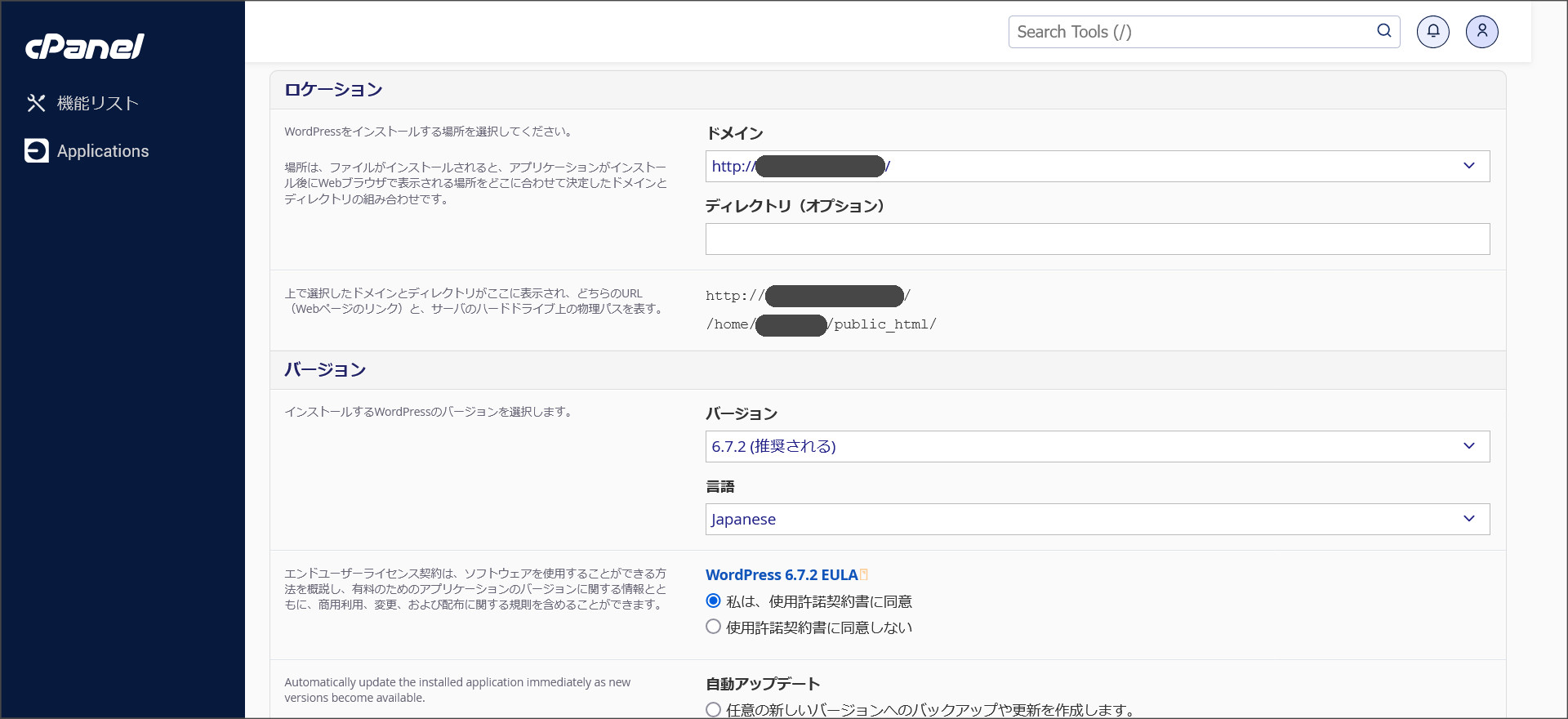Open the user account menu icon
This screenshot has height=719, width=1568.
click(1481, 32)
